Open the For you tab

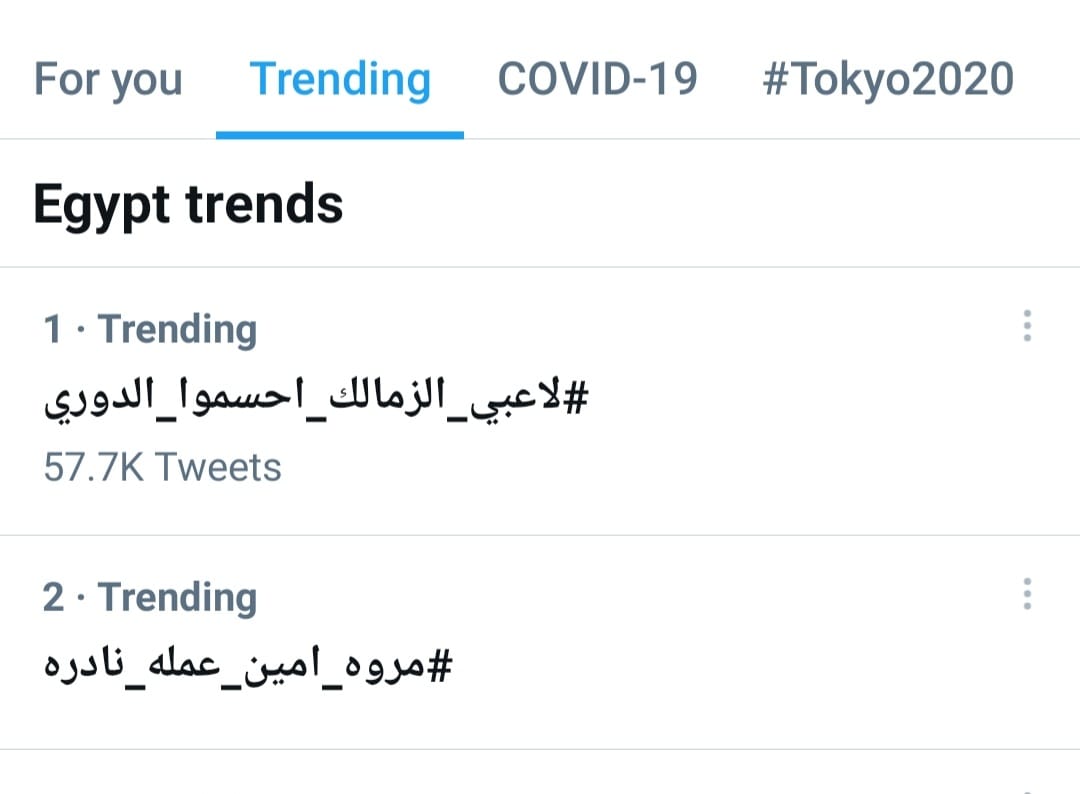click(108, 79)
